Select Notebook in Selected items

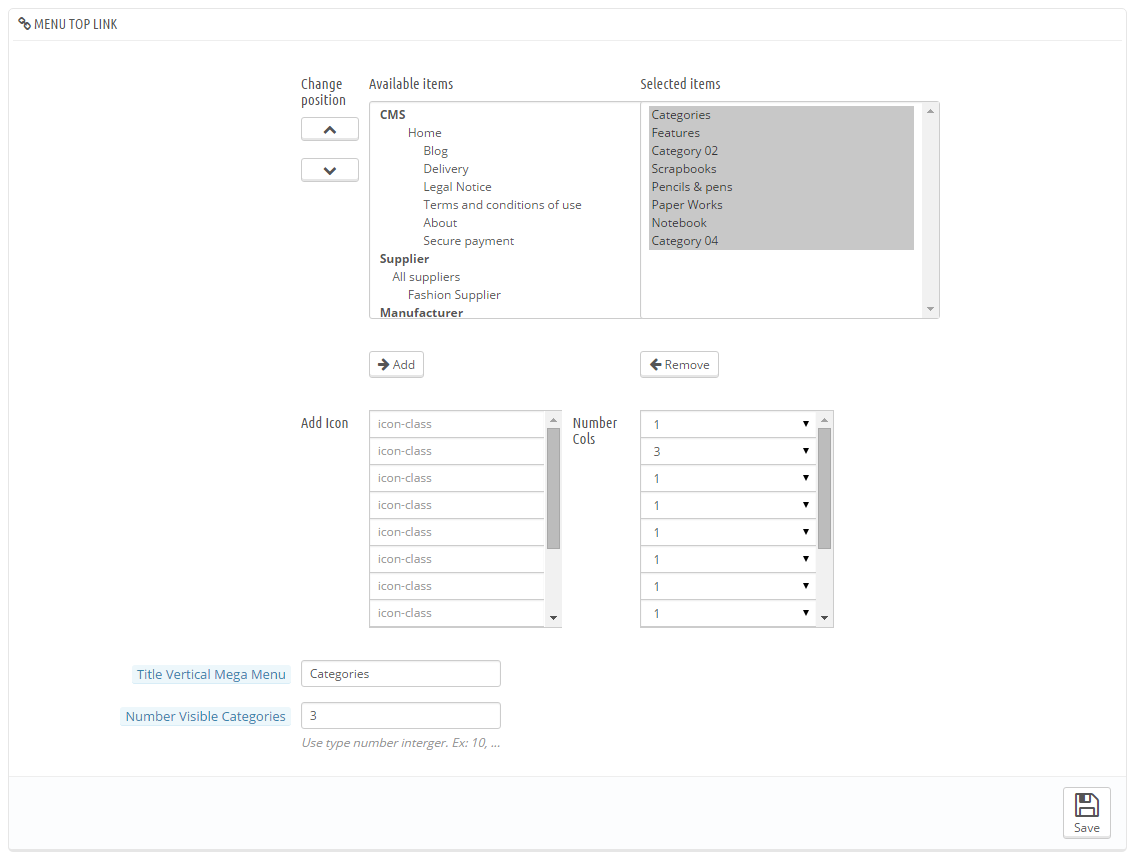click(781, 223)
